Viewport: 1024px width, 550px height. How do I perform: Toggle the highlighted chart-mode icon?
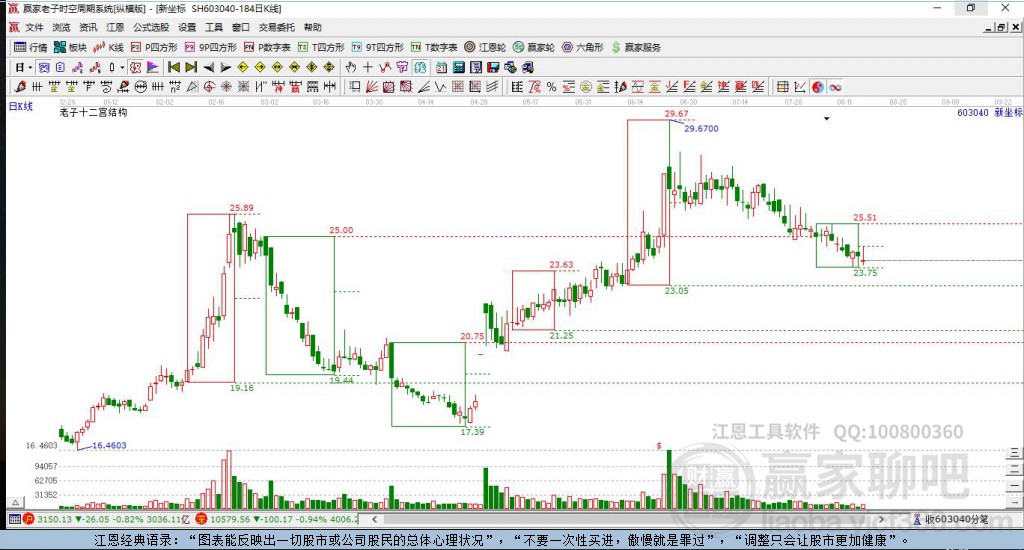pyautogui.click(x=44, y=67)
